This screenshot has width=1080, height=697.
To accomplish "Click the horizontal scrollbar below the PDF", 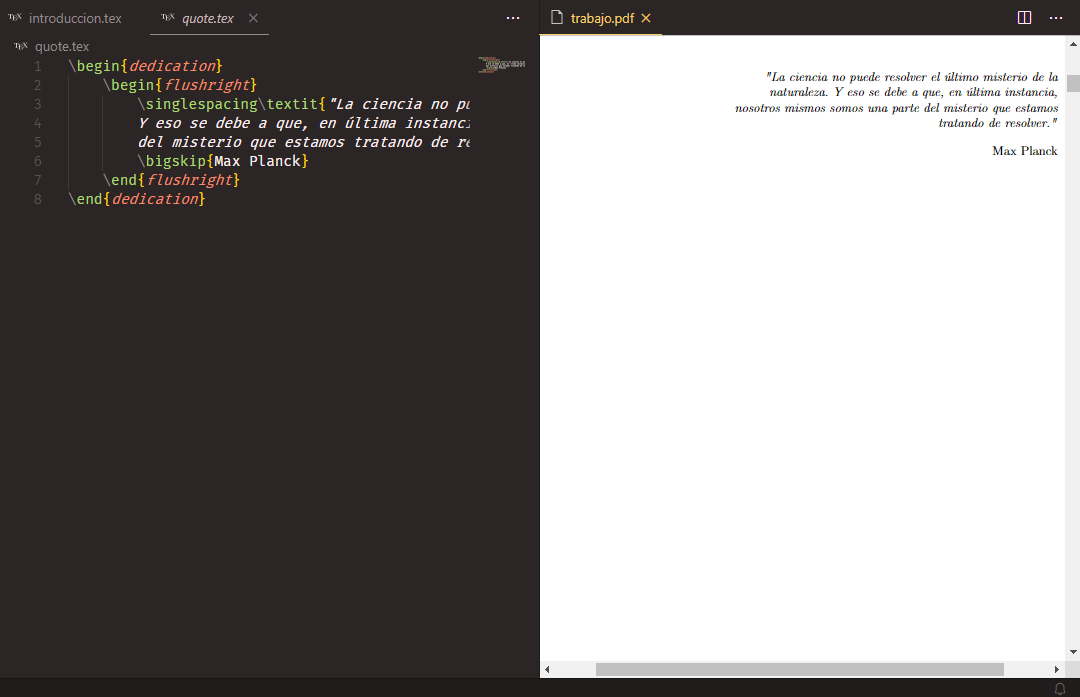I will tap(800, 669).
